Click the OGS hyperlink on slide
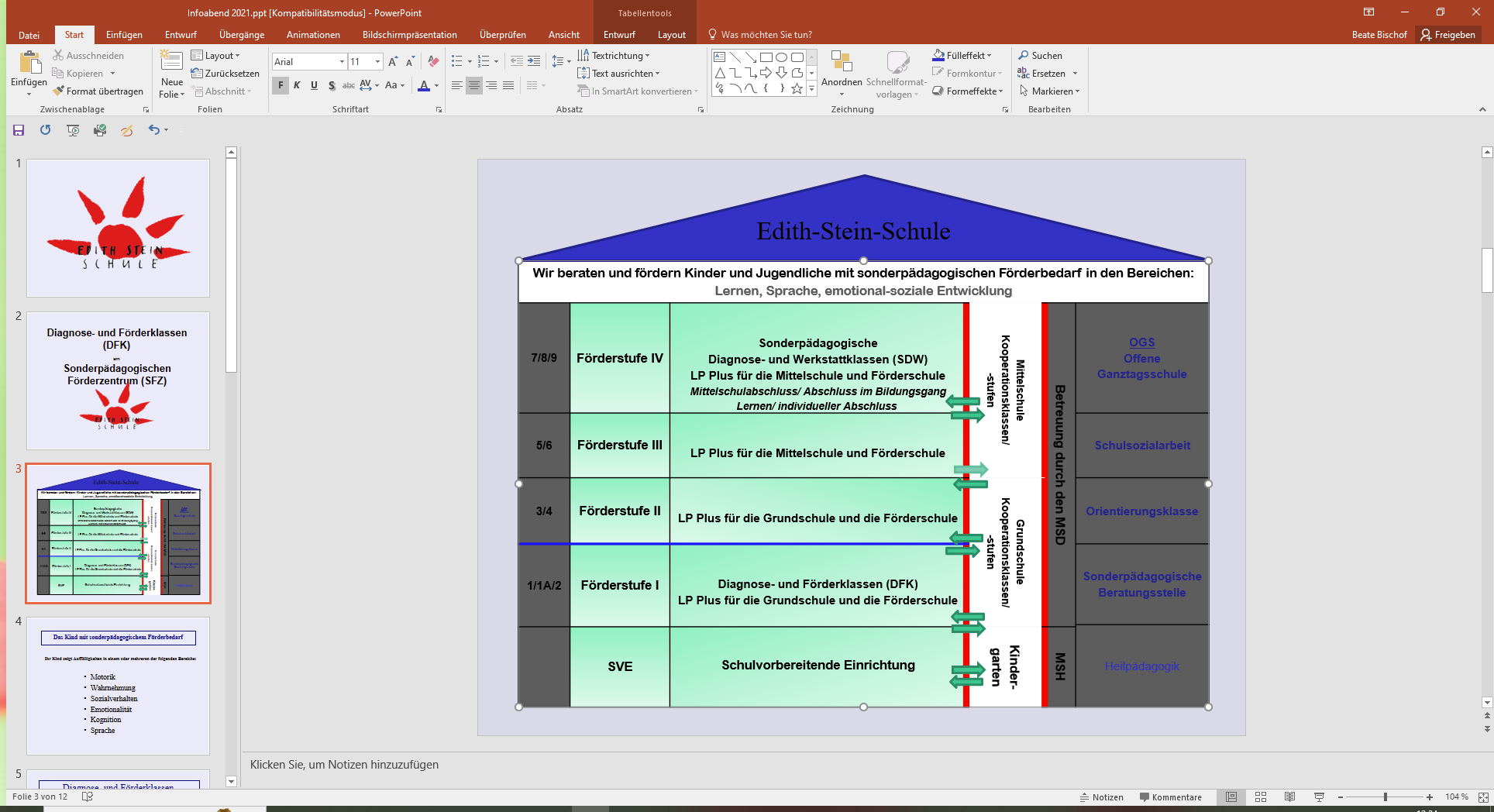1494x812 pixels. coord(1141,342)
